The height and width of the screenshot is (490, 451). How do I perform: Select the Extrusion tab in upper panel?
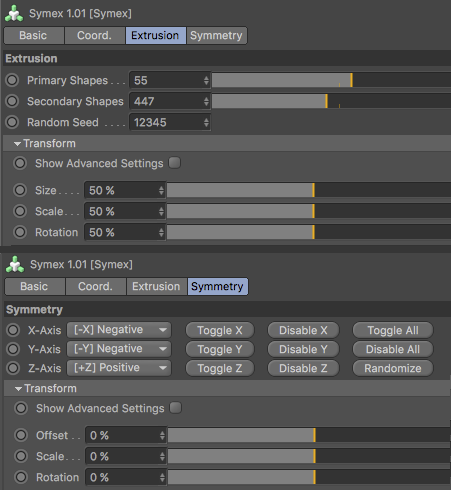156,35
